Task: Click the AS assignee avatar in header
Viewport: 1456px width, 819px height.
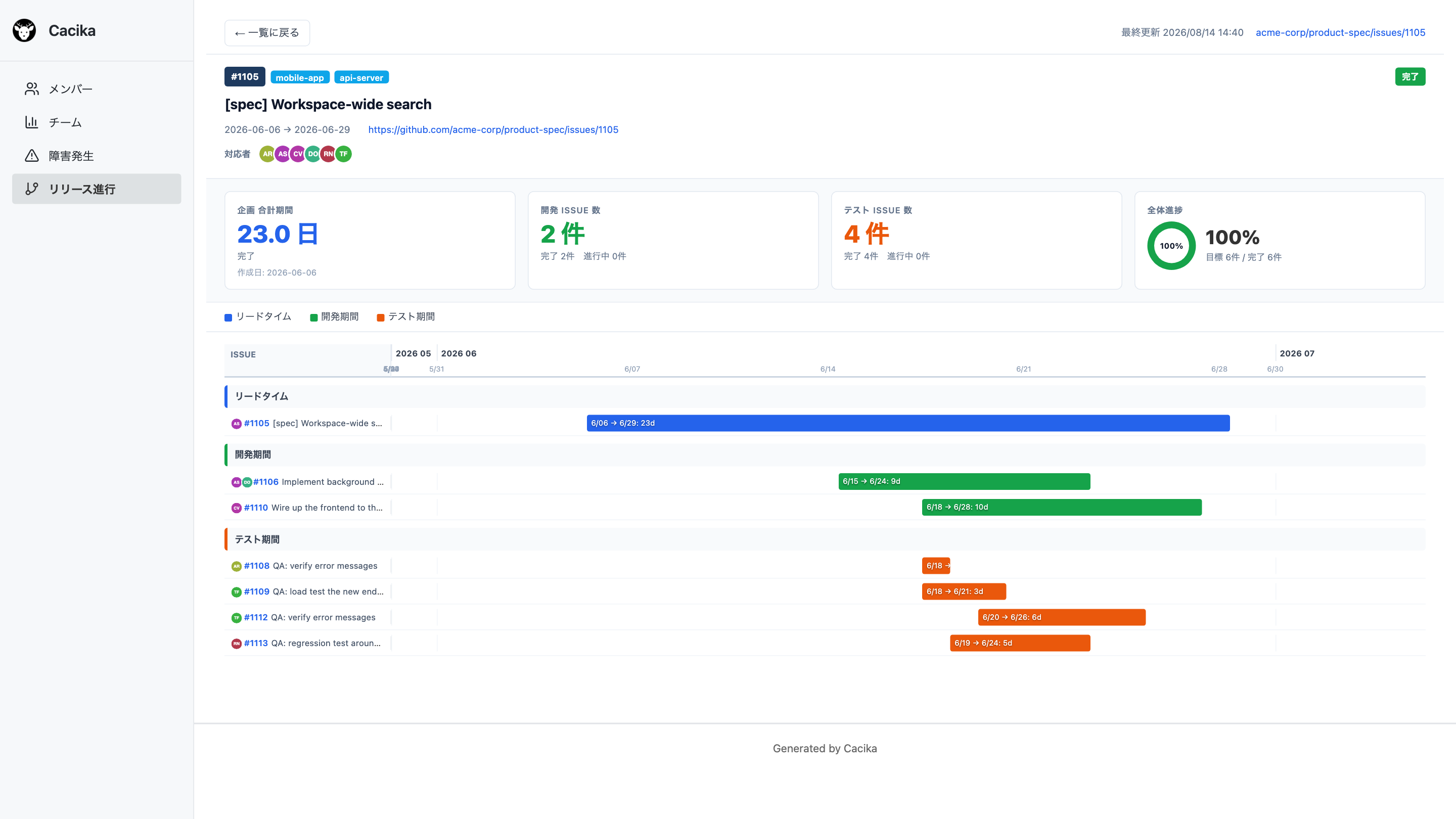Action: [x=283, y=154]
